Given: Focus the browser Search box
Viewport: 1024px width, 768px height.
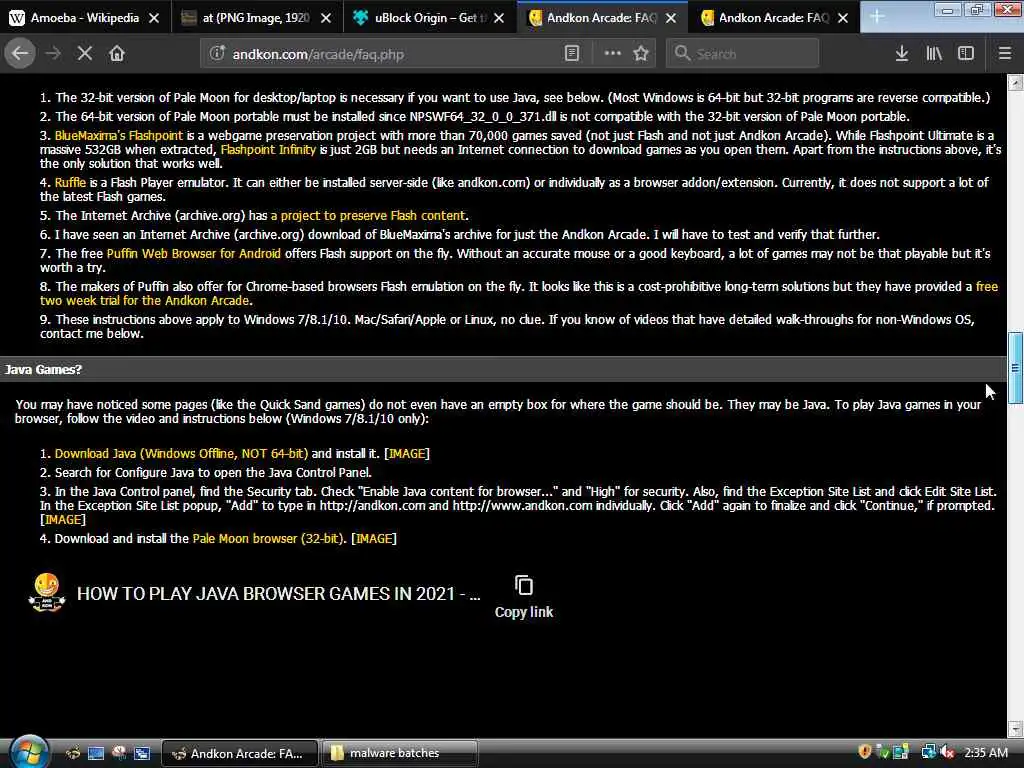Looking at the screenshot, I should point(743,54).
